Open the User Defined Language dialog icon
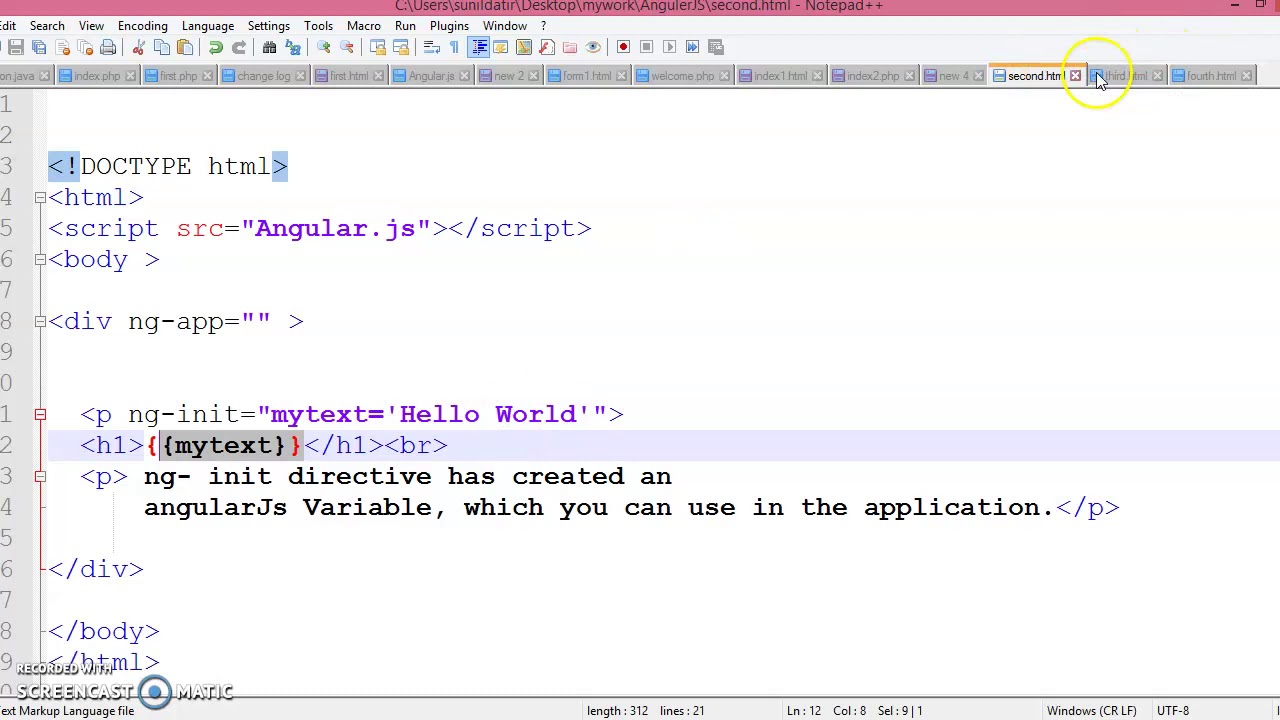 click(500, 47)
